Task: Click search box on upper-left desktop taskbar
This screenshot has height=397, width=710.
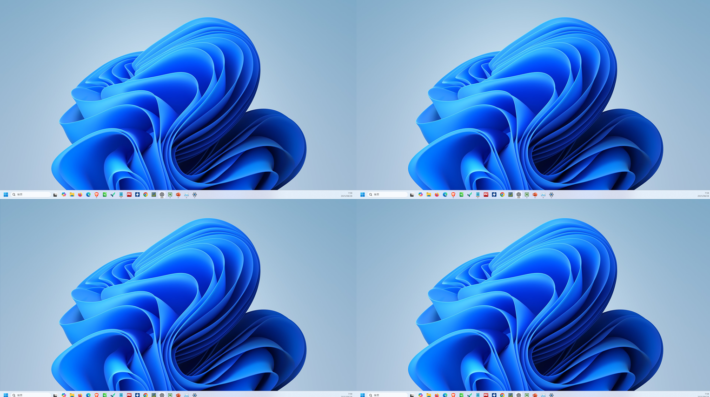Action: click(x=31, y=195)
